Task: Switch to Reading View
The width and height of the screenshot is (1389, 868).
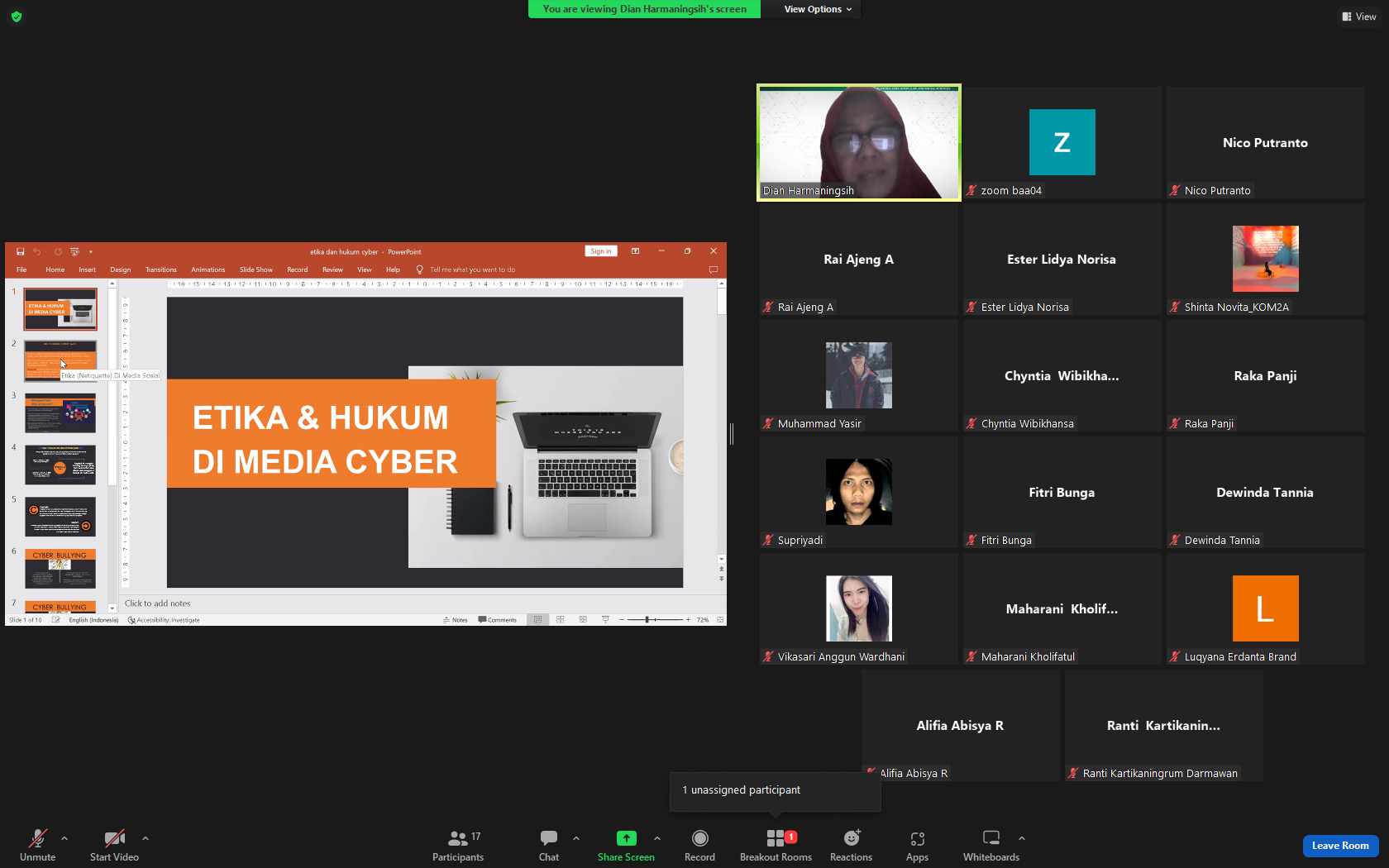Action: 583,620
